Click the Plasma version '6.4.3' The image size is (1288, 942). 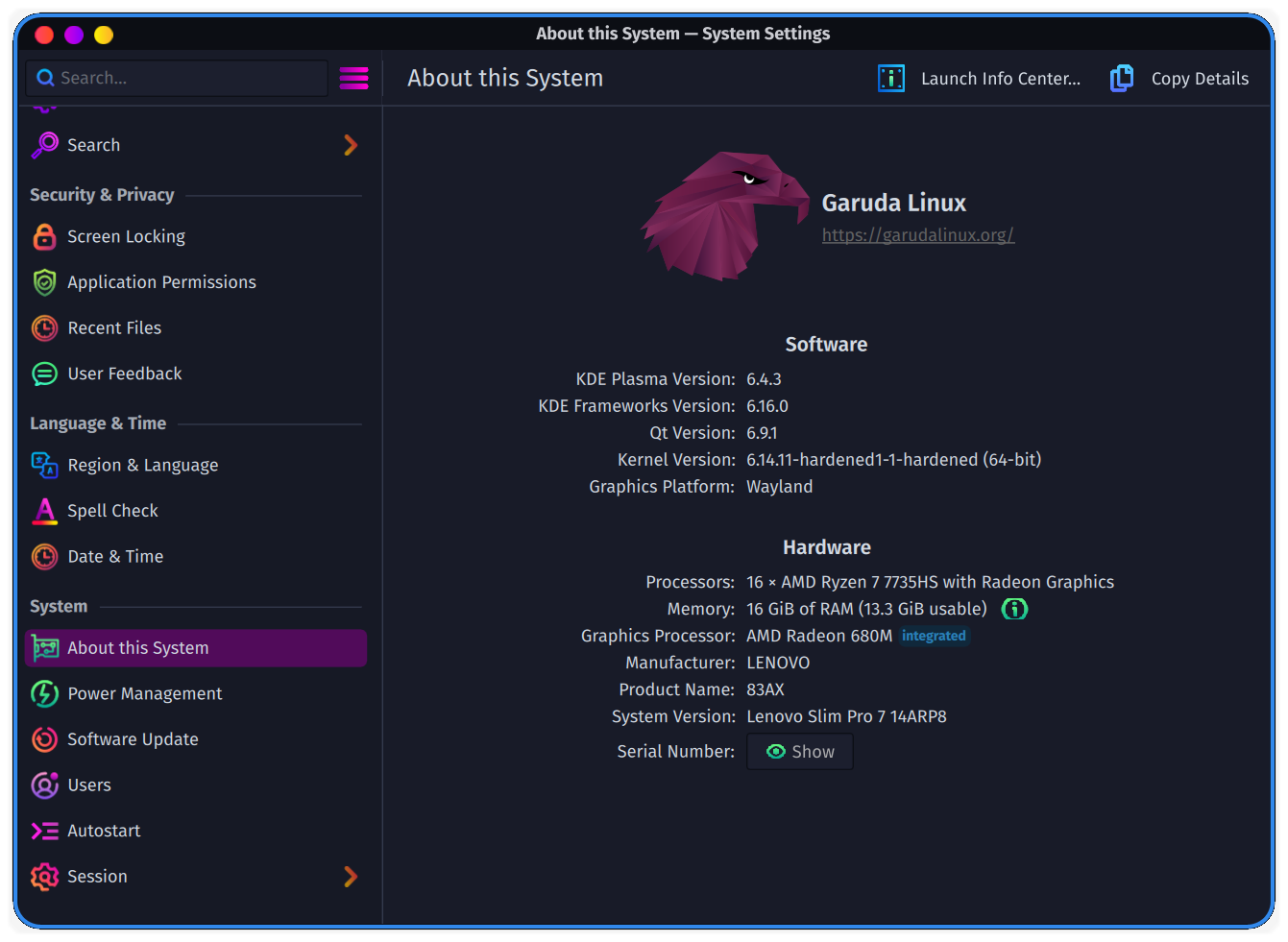(764, 379)
